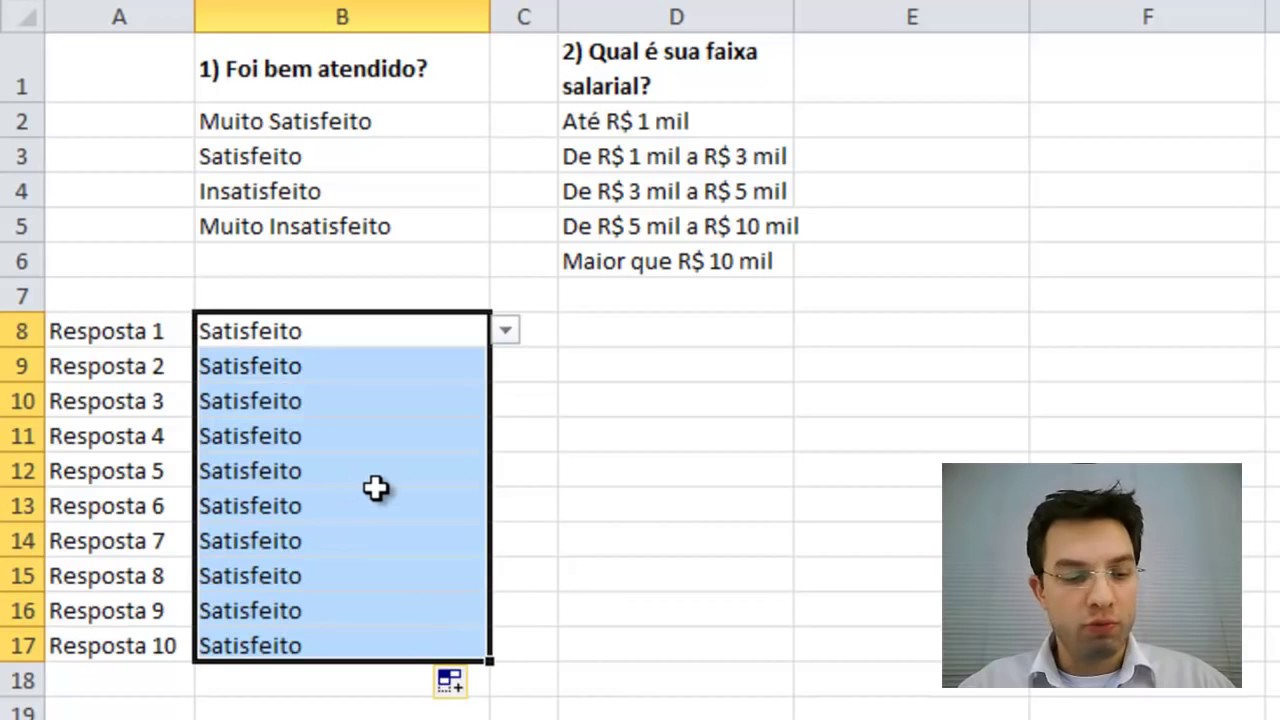The image size is (1280, 720).
Task: Click cell 'Resposta 1'
Action: click(119, 331)
